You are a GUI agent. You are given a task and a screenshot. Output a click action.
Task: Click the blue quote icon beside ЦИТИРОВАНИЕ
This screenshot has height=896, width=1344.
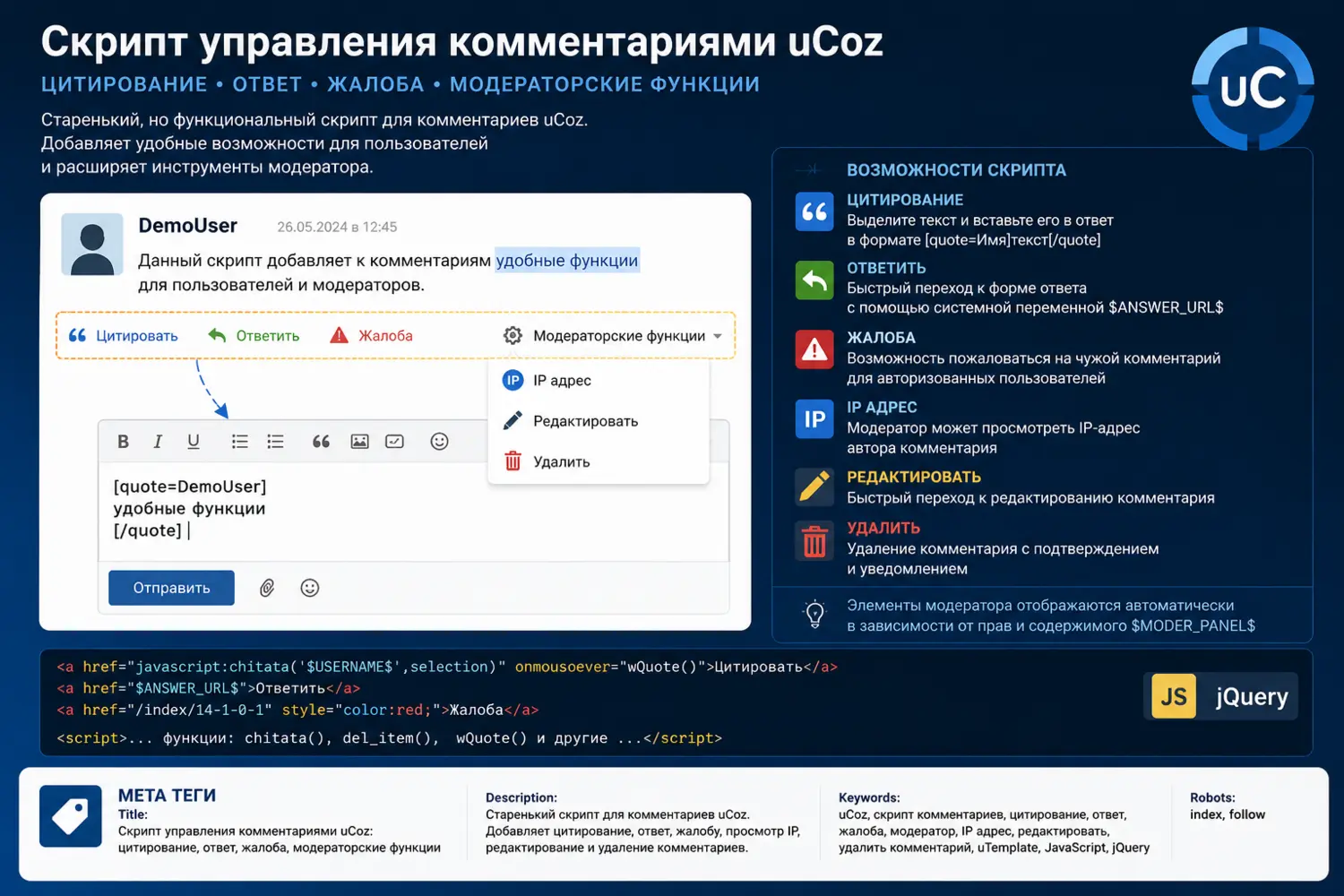coord(814,212)
